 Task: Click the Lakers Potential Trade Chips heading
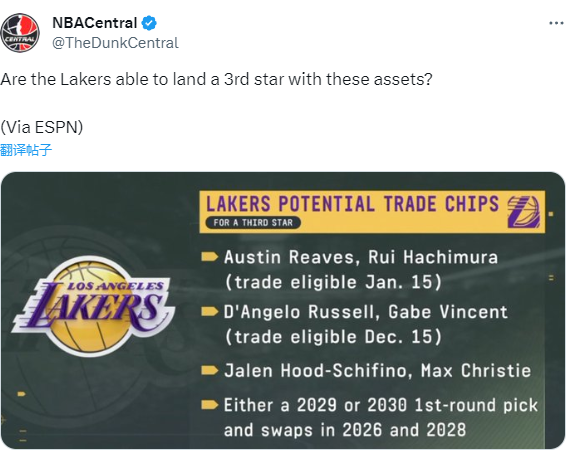point(352,204)
